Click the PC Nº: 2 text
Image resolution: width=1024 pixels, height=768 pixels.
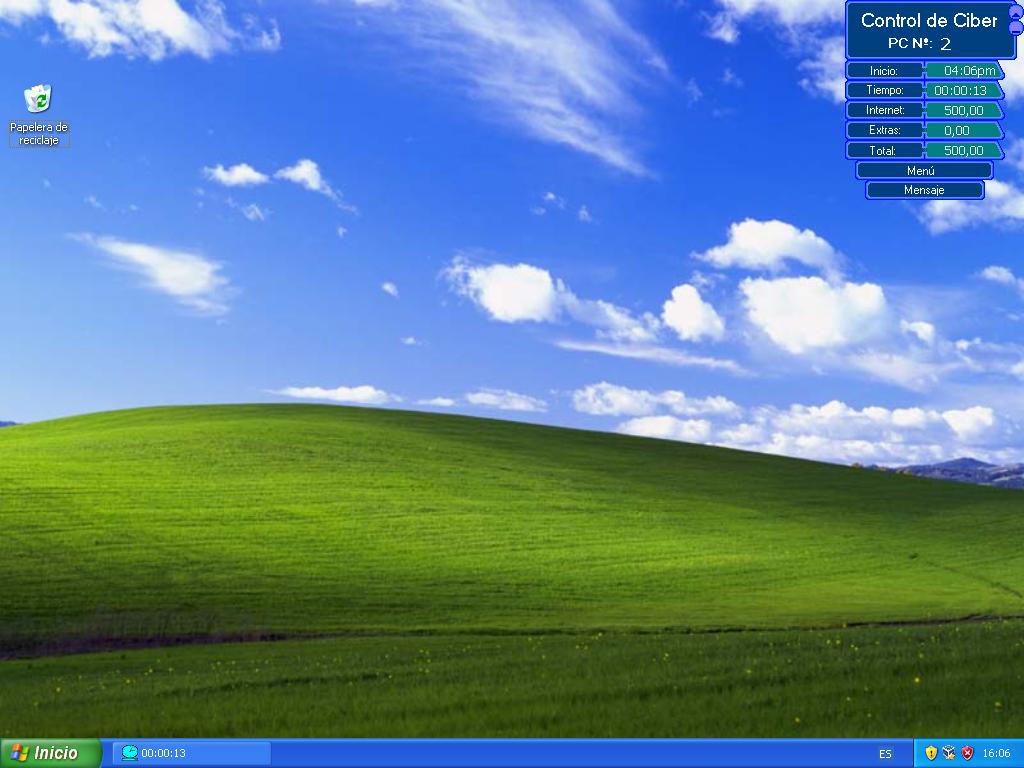(920, 44)
